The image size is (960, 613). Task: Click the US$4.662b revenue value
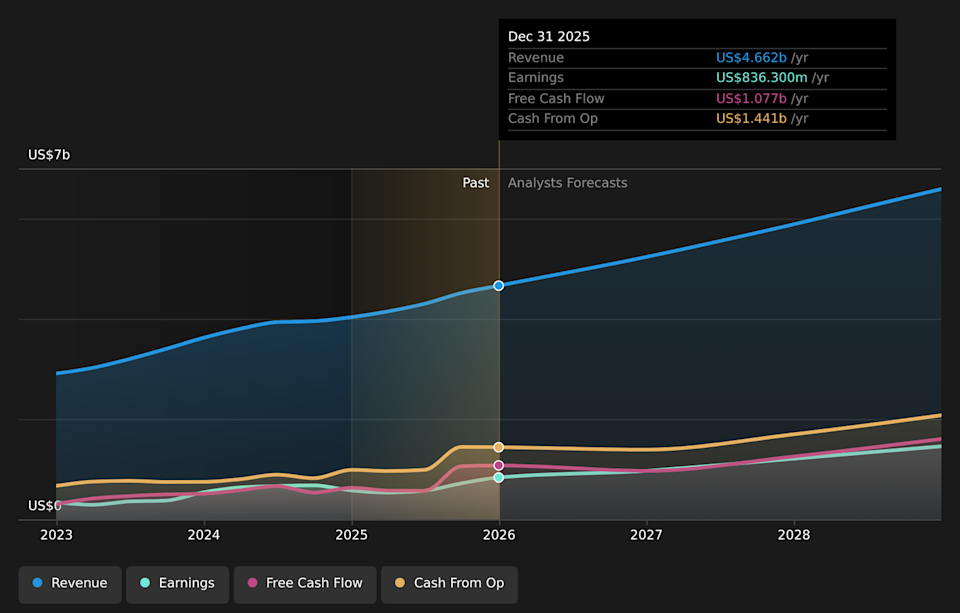(x=751, y=58)
